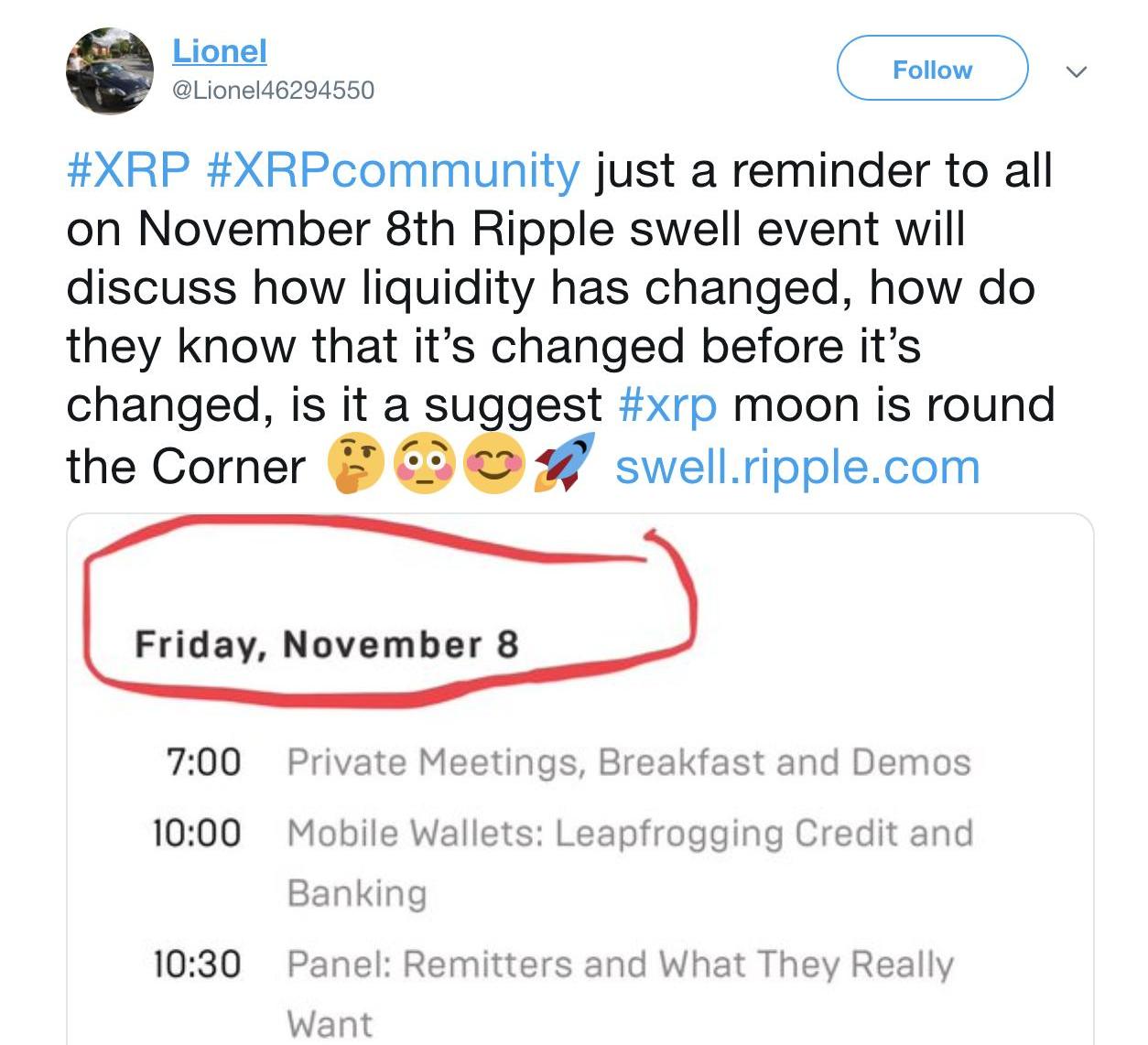This screenshot has width=1148, height=1045.
Task: Click the thinking face emoji
Action: tap(357, 464)
